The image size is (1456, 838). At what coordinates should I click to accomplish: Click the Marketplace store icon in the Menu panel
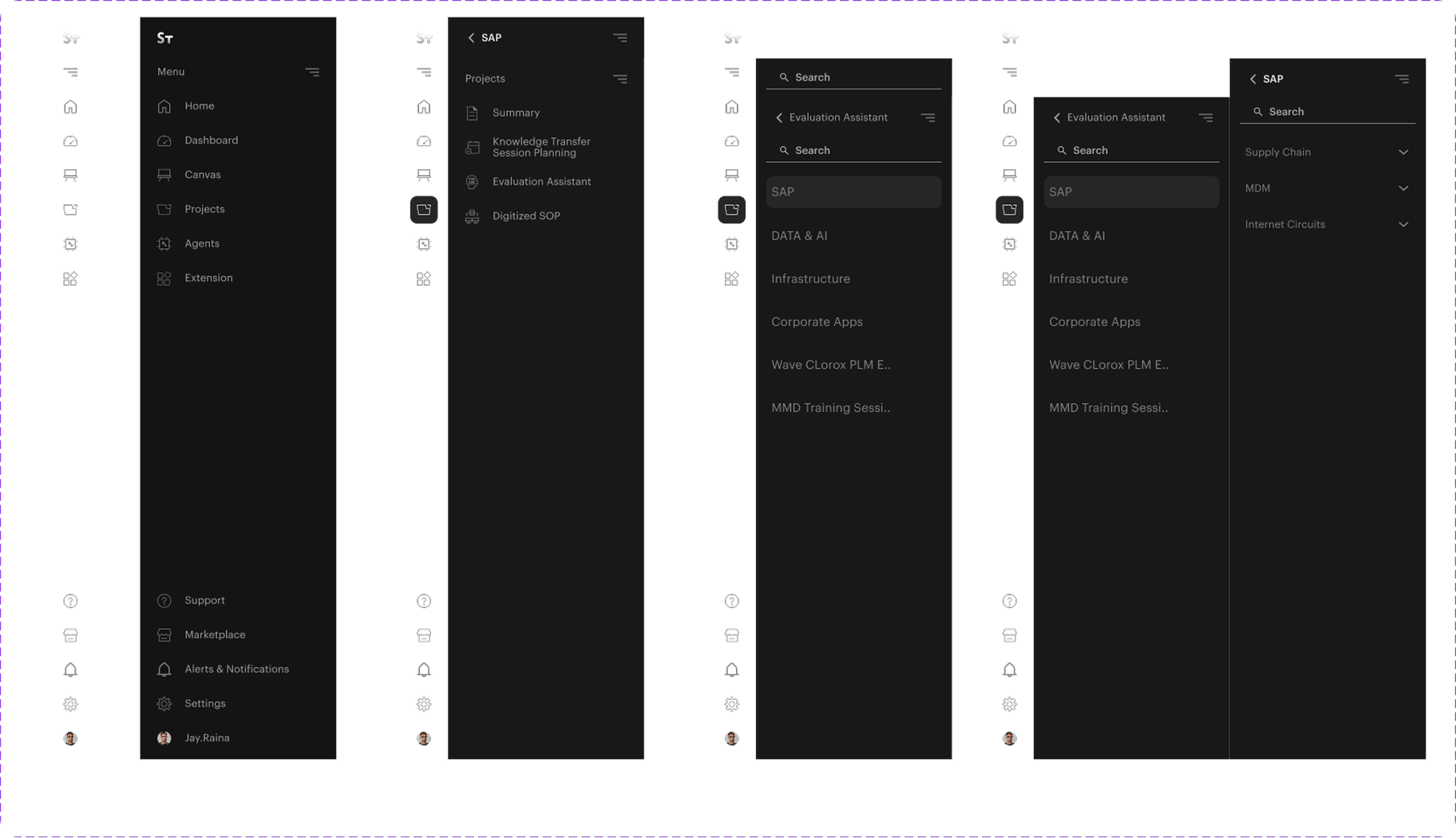point(164,635)
